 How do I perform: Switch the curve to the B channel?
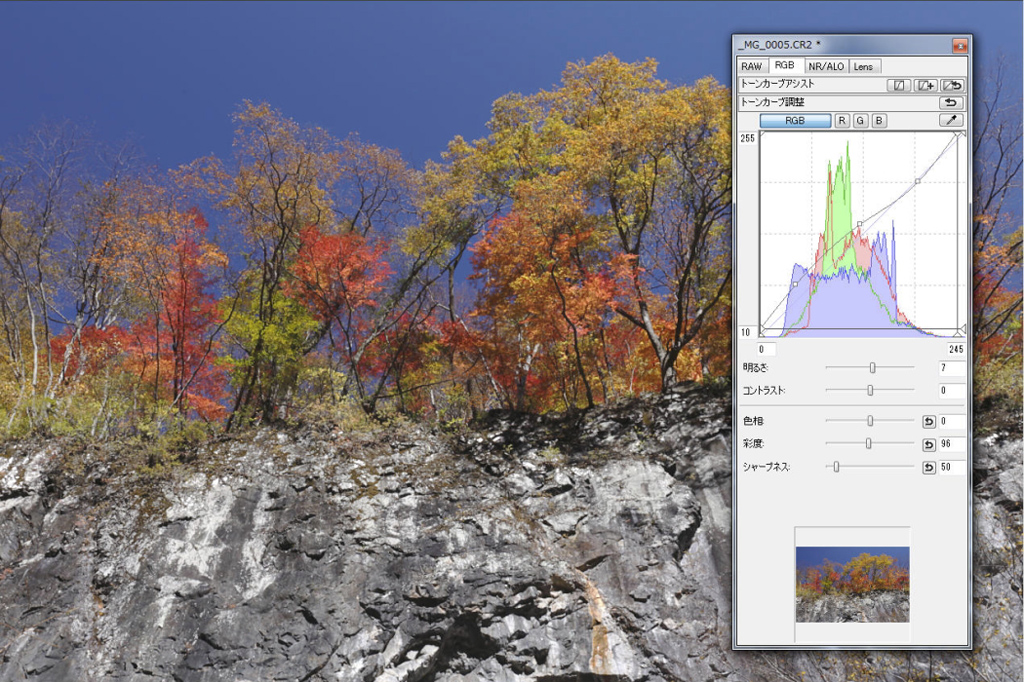(879, 120)
